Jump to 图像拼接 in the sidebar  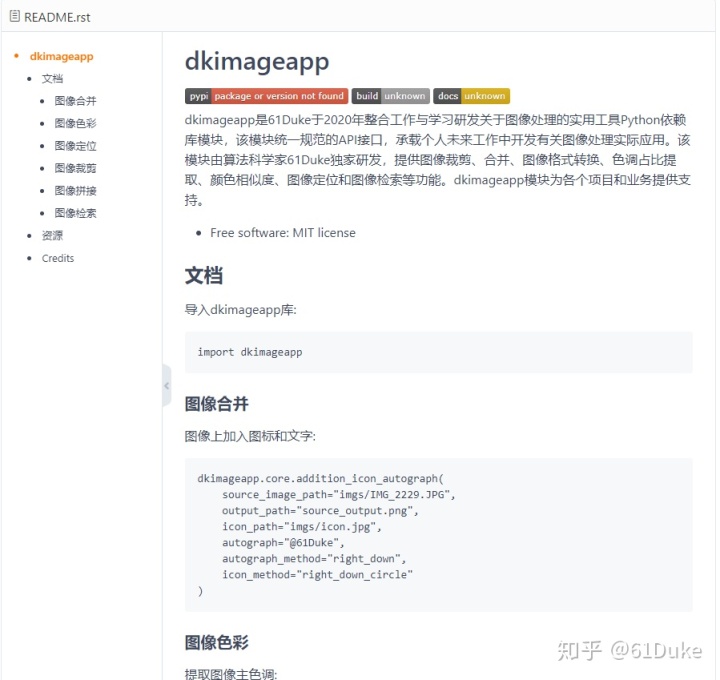(x=75, y=191)
